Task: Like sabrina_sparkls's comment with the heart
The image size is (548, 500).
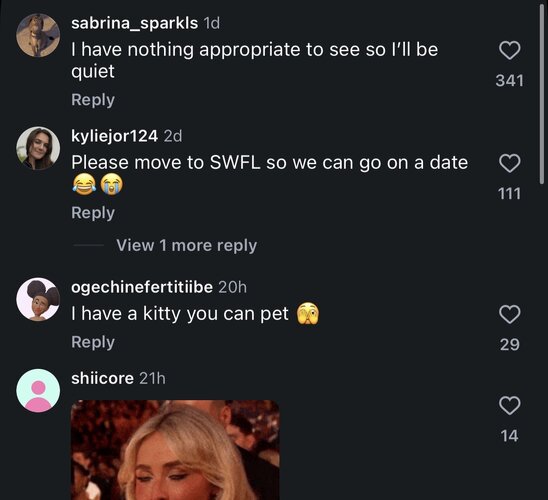Action: click(x=510, y=50)
